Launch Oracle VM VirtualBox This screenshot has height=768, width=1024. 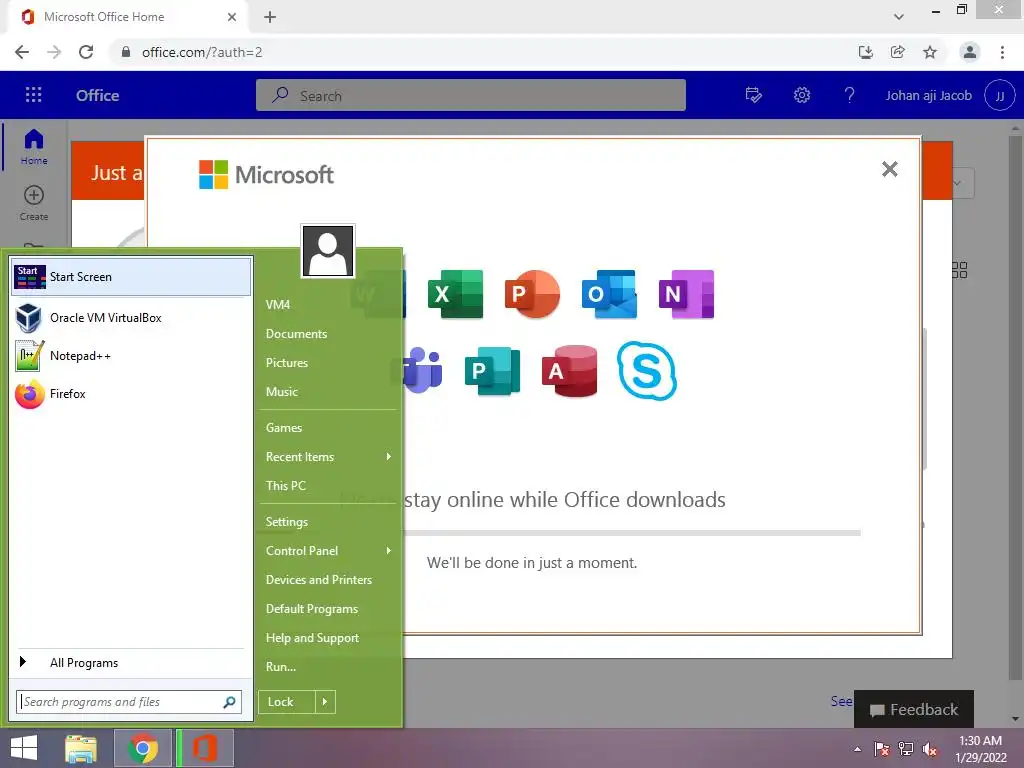coord(131,318)
